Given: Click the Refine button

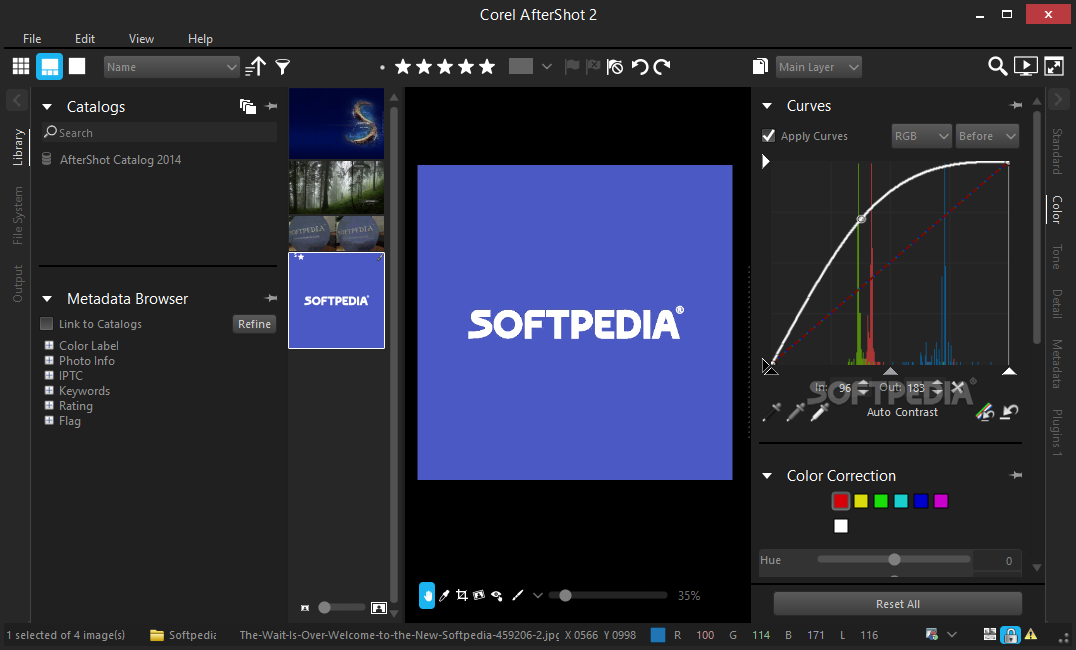Looking at the screenshot, I should pyautogui.click(x=255, y=324).
